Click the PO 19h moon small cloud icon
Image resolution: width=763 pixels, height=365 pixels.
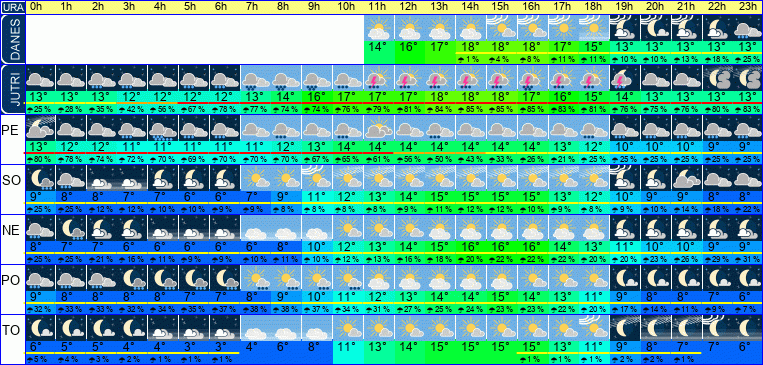(625, 278)
